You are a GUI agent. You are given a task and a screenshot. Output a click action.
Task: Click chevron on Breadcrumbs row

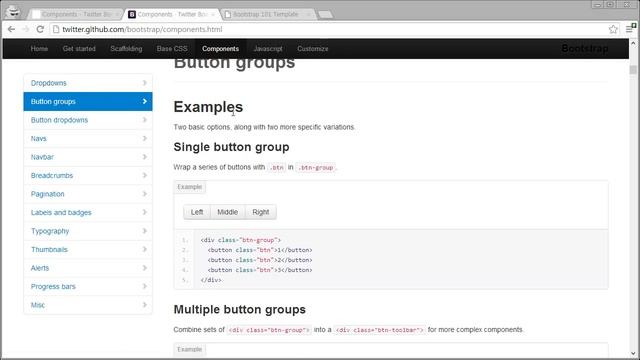pyautogui.click(x=144, y=176)
